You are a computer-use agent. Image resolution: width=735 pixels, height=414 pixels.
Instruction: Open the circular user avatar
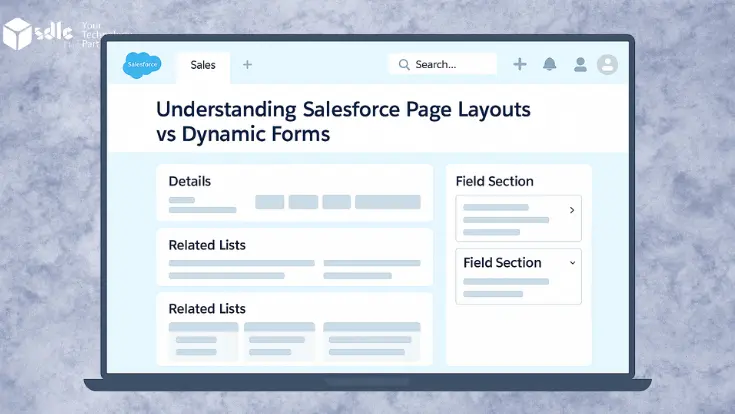click(608, 65)
